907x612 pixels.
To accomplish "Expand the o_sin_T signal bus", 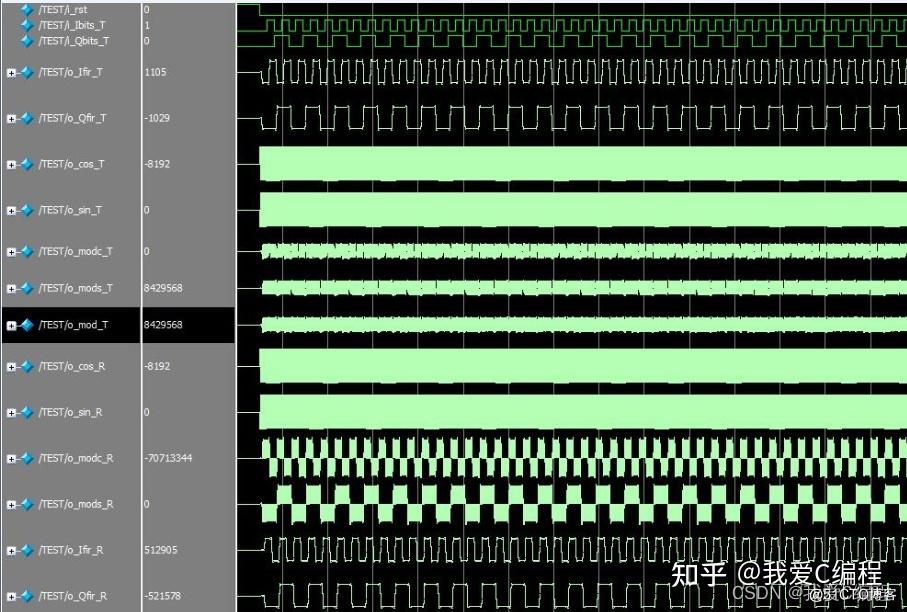I will coord(11,211).
